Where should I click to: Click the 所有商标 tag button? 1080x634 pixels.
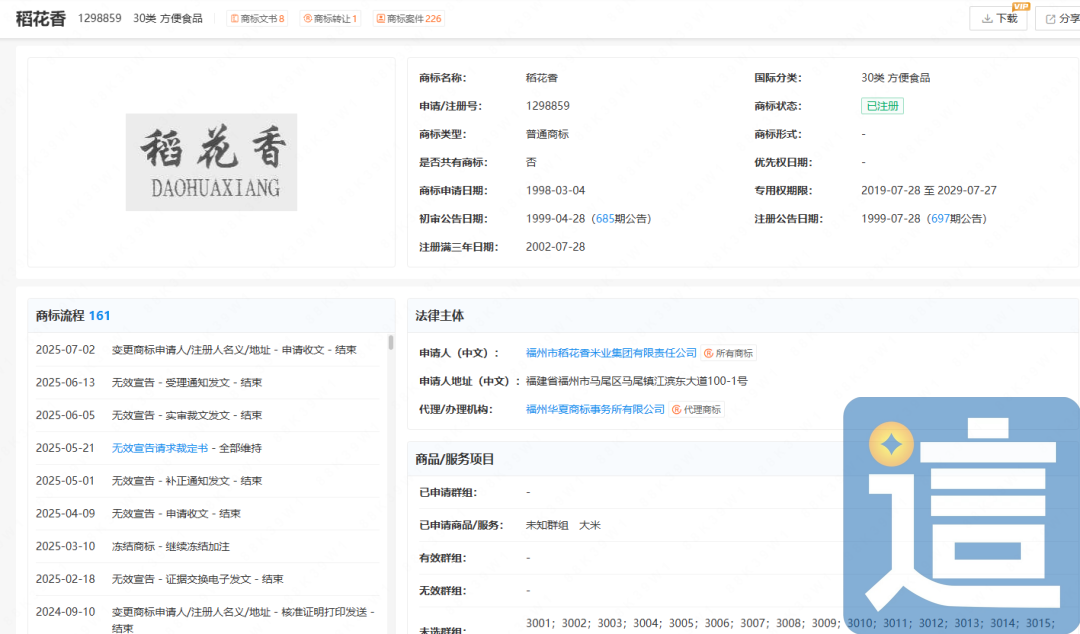coord(729,353)
